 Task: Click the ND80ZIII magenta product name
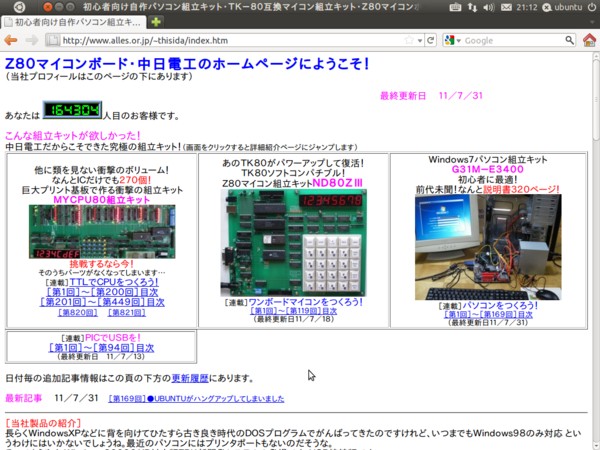337,183
